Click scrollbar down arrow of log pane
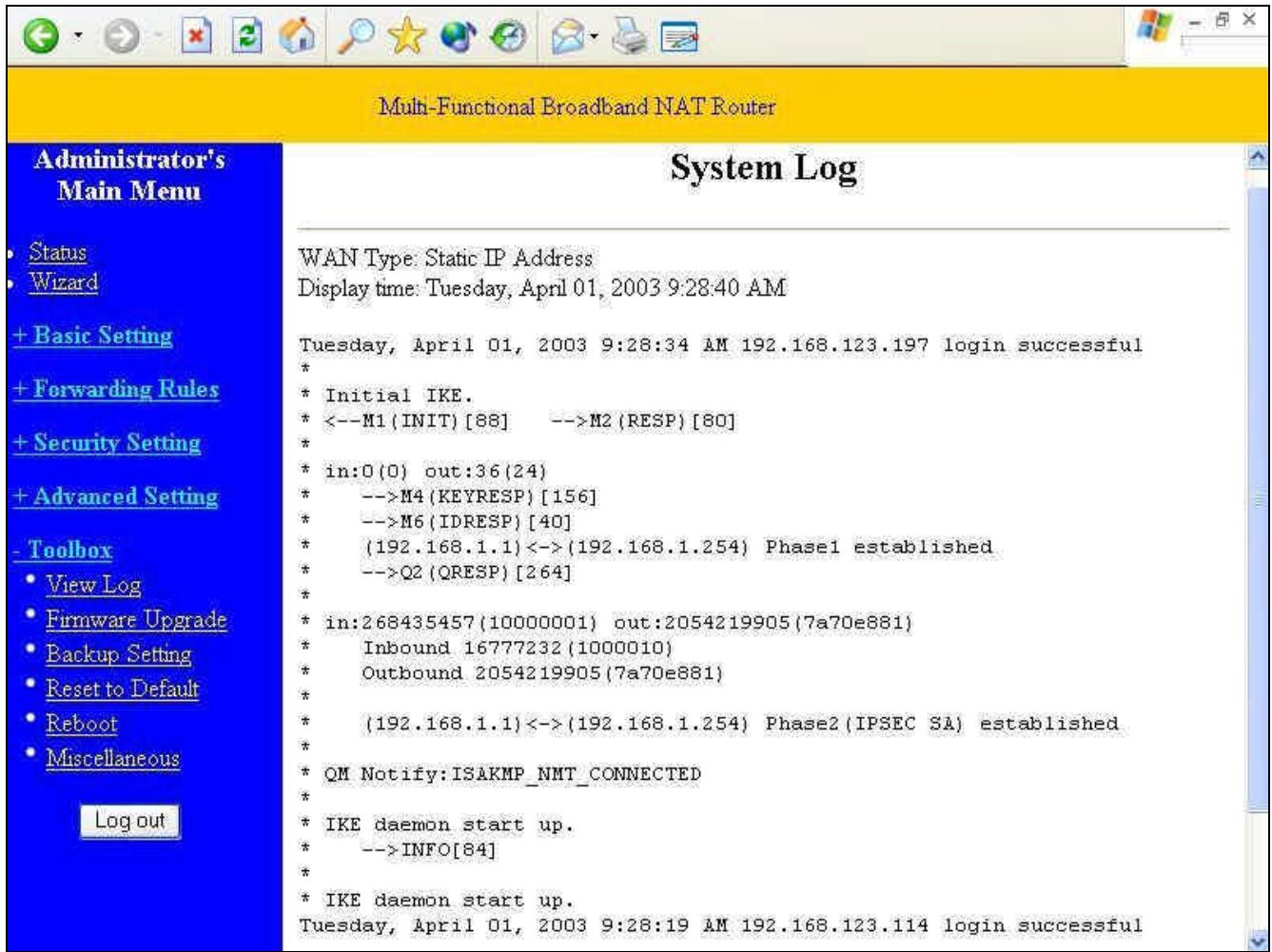1272x952 pixels. (1257, 940)
